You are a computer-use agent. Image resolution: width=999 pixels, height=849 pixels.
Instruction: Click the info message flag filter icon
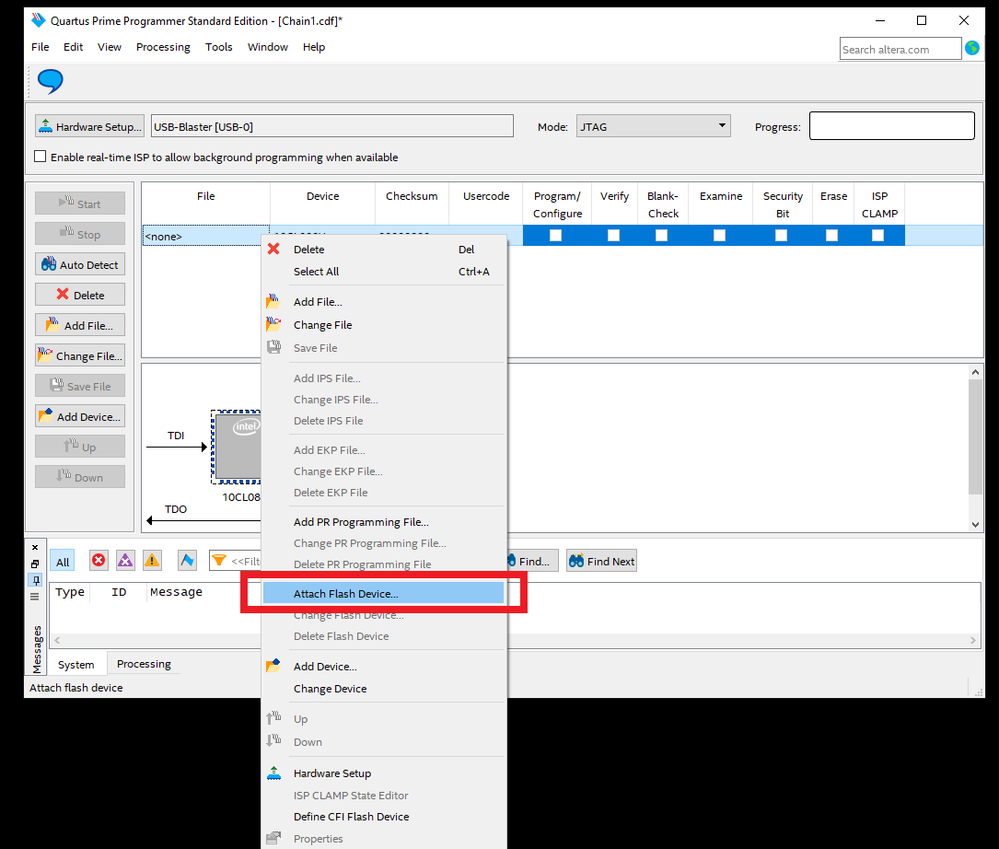point(187,560)
